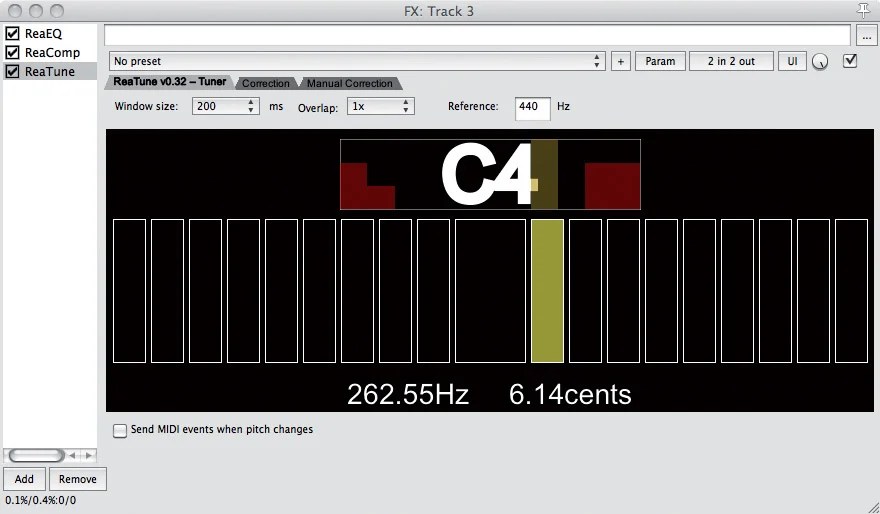Click the CPU usage status text
880x514 pixels.
[x=40, y=500]
